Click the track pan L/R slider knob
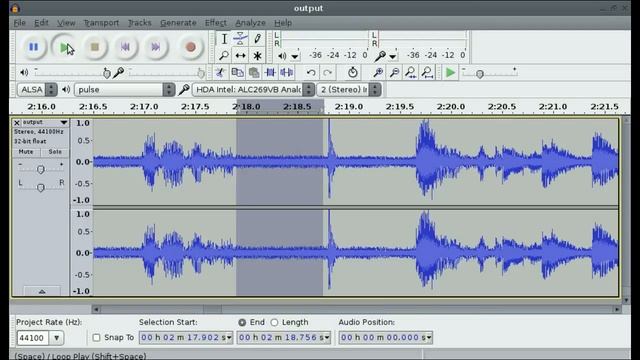640x360 pixels. tap(40, 187)
